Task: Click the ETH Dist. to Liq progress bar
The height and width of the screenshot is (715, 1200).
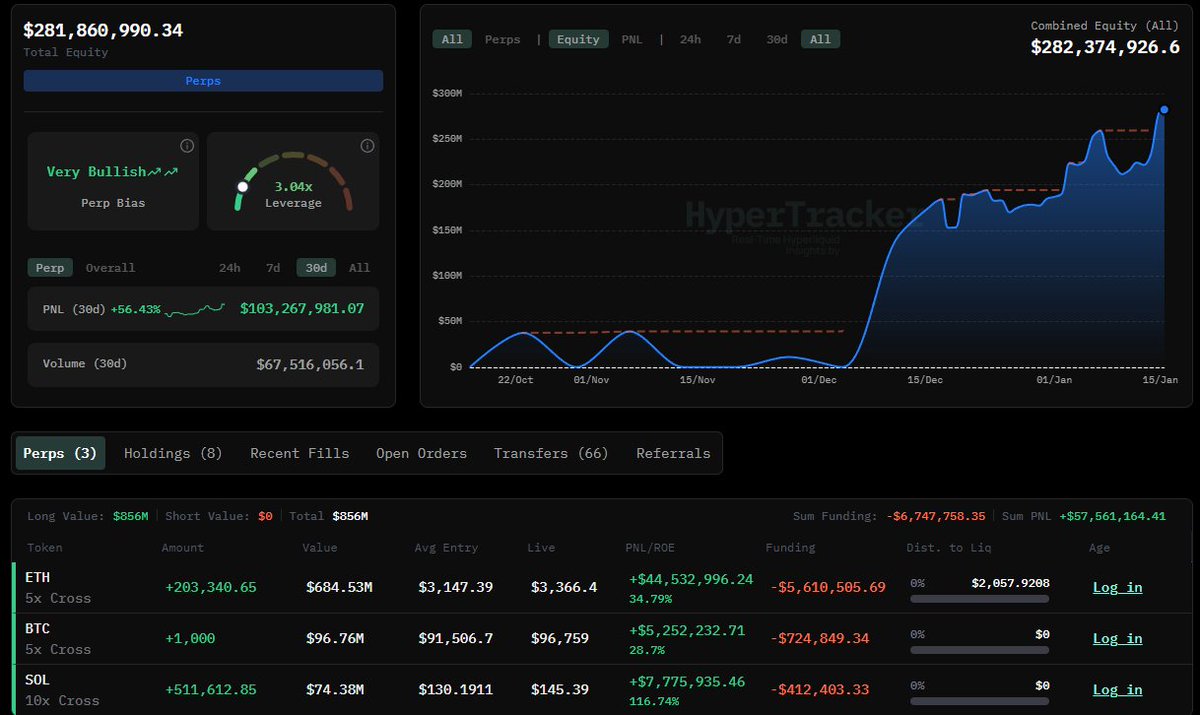Action: (978, 598)
